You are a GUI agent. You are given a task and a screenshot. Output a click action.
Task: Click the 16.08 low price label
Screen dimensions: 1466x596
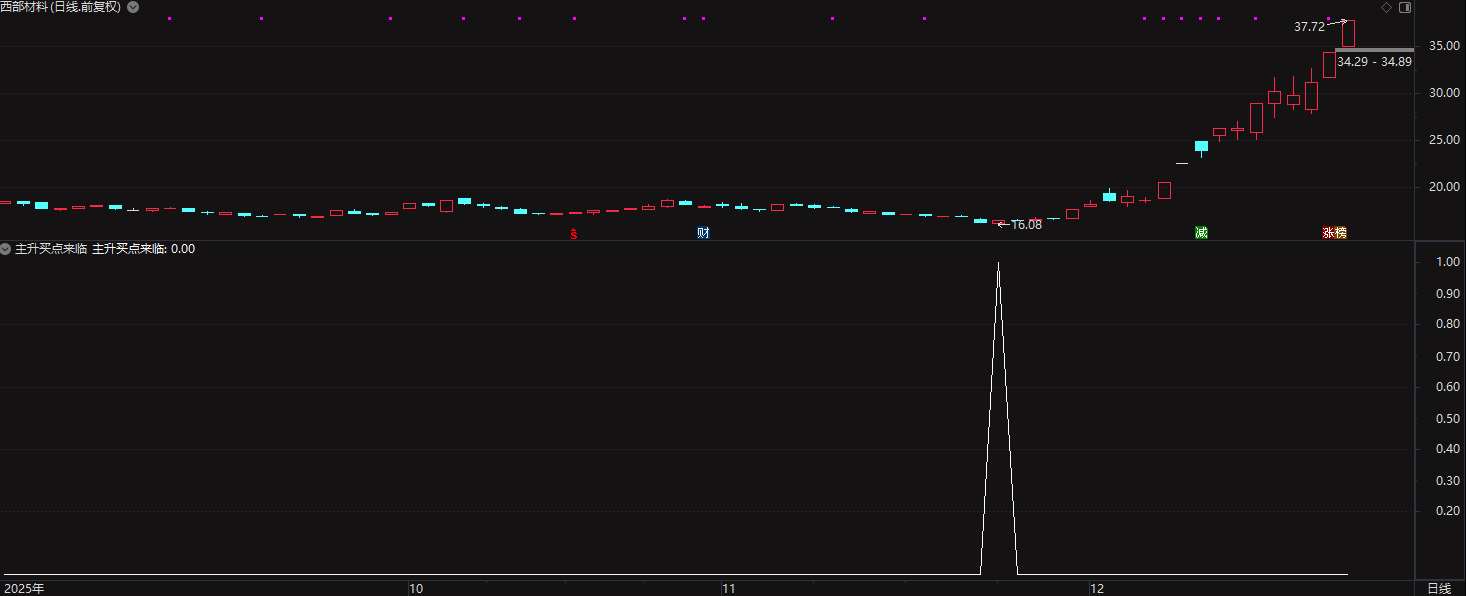tap(1027, 225)
